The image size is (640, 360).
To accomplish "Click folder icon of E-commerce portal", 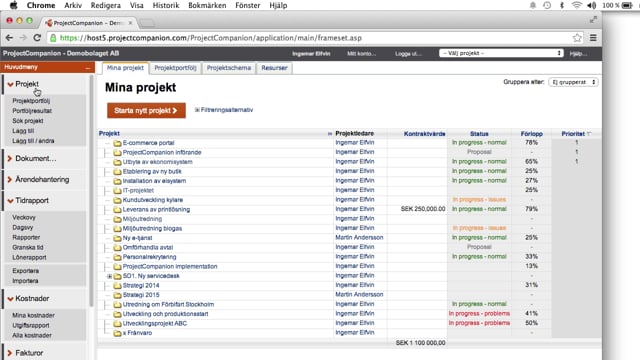I will [118, 143].
